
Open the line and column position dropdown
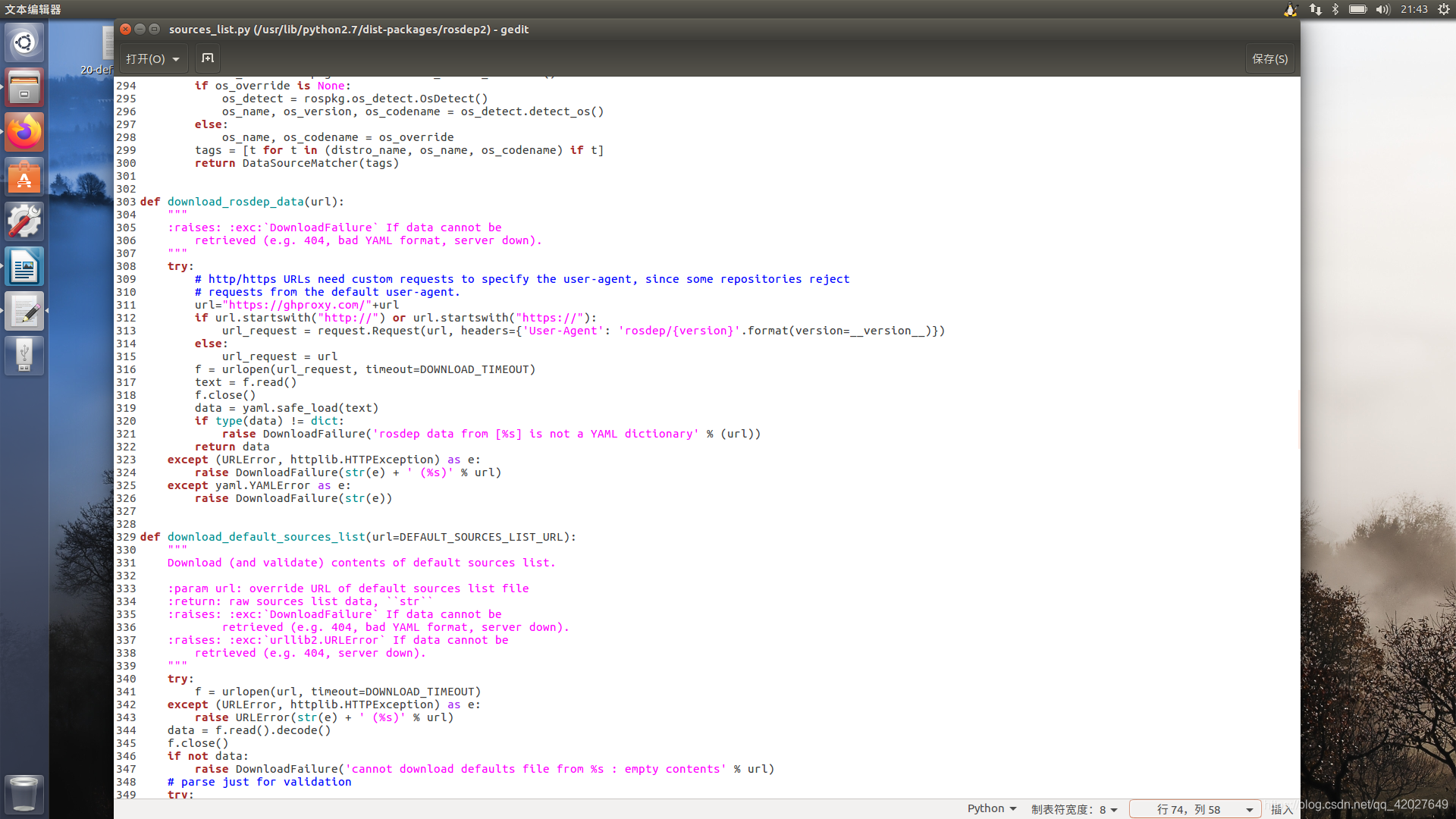coord(1195,809)
